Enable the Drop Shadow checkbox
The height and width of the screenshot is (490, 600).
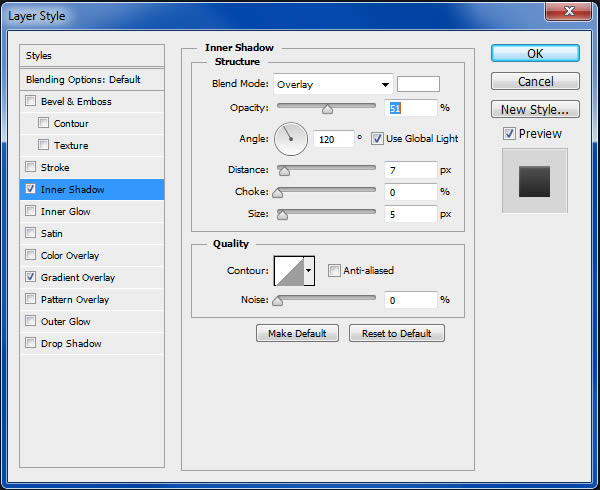click(31, 343)
